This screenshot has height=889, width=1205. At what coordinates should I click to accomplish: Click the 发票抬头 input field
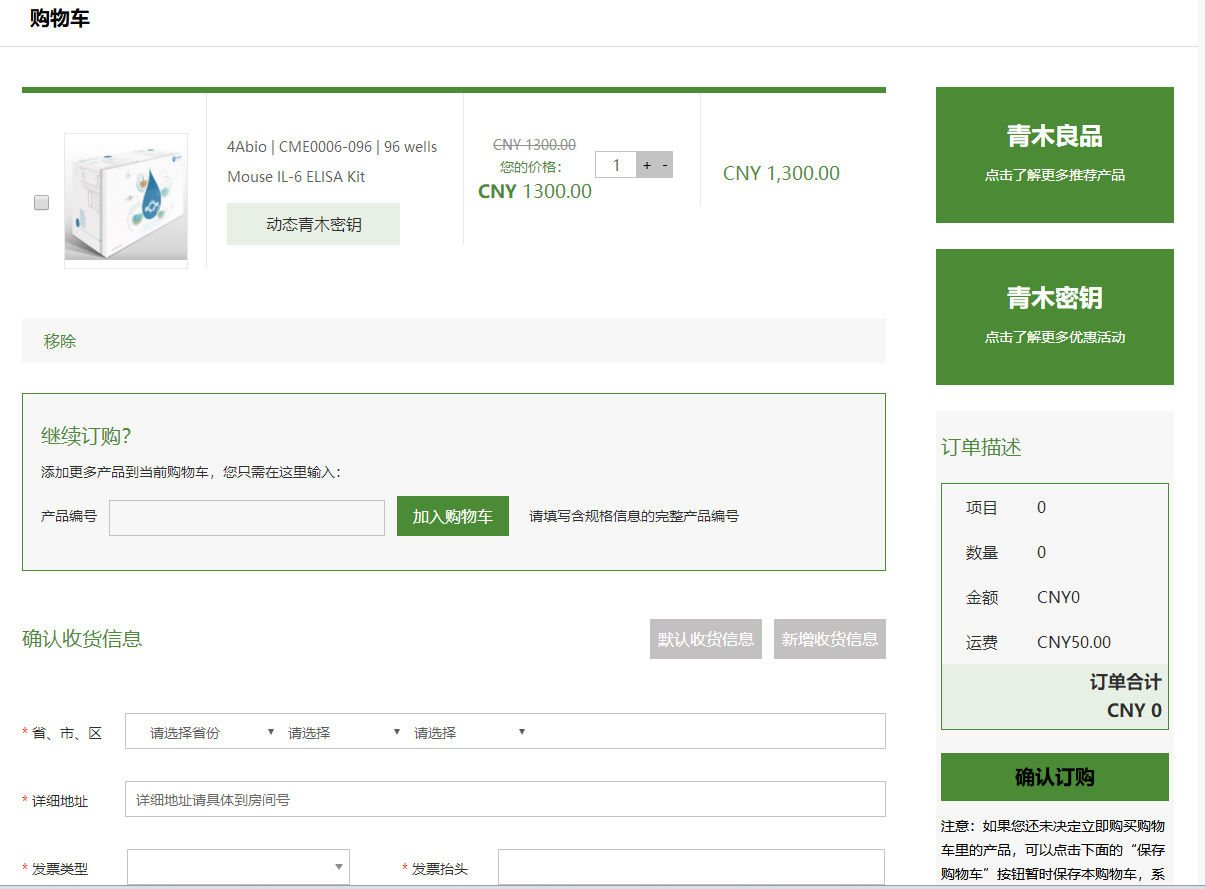coord(691,867)
